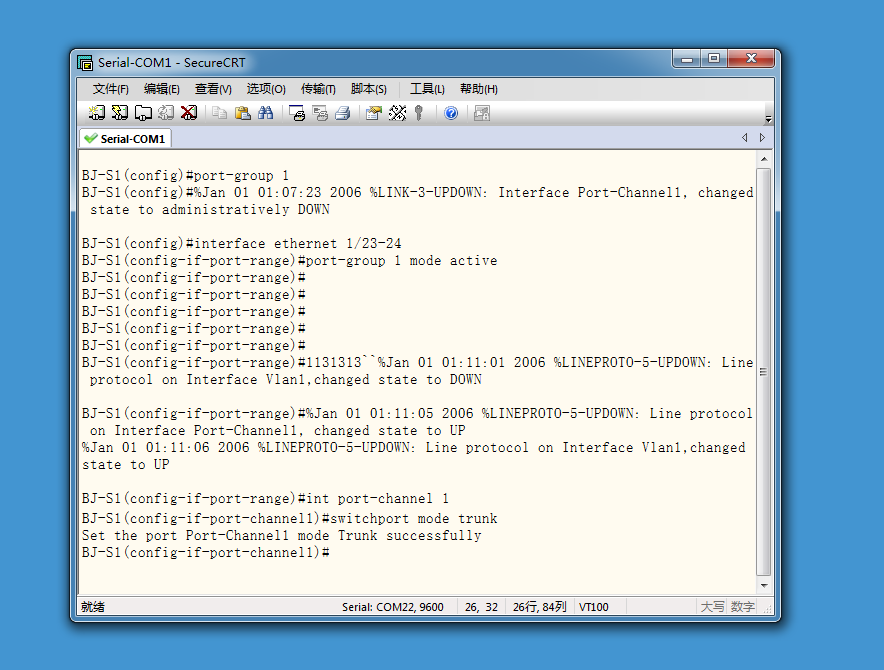Open the 文件(F) menu
The height and width of the screenshot is (670, 884).
coord(110,89)
